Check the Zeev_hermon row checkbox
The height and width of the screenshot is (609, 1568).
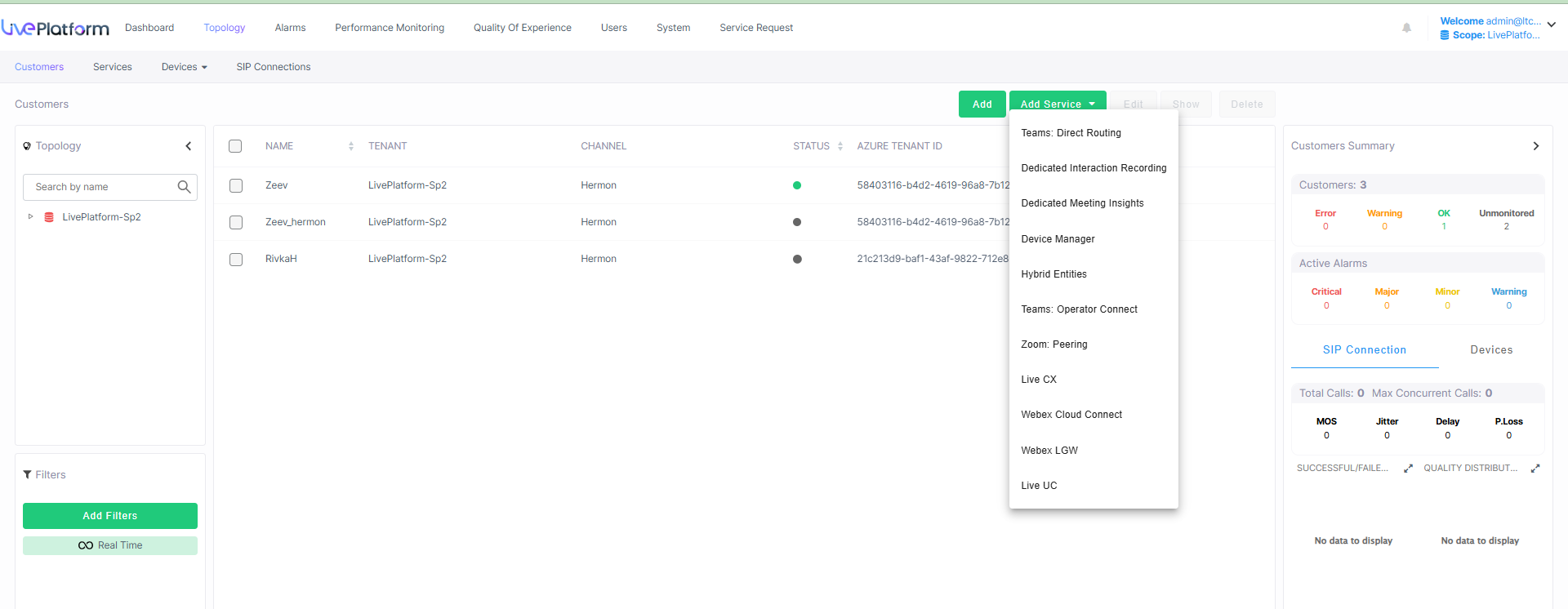(236, 223)
